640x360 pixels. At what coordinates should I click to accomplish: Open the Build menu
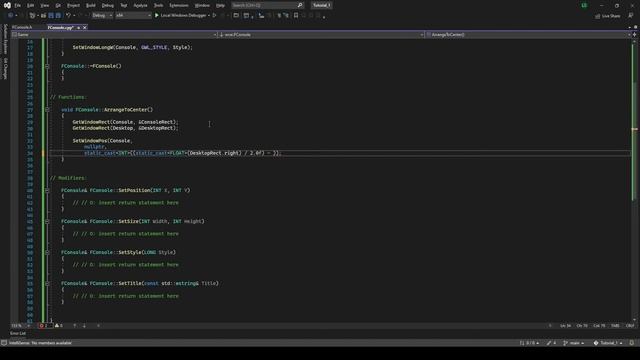pos(91,5)
